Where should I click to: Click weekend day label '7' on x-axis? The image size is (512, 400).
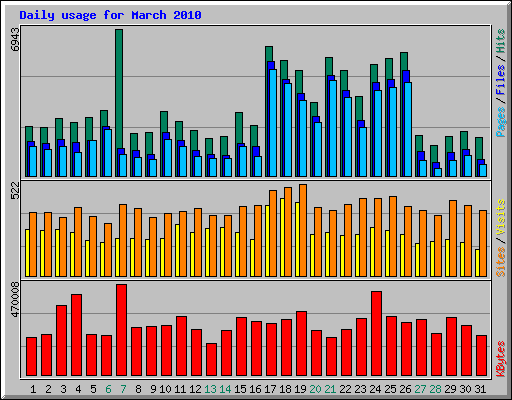(x=123, y=389)
